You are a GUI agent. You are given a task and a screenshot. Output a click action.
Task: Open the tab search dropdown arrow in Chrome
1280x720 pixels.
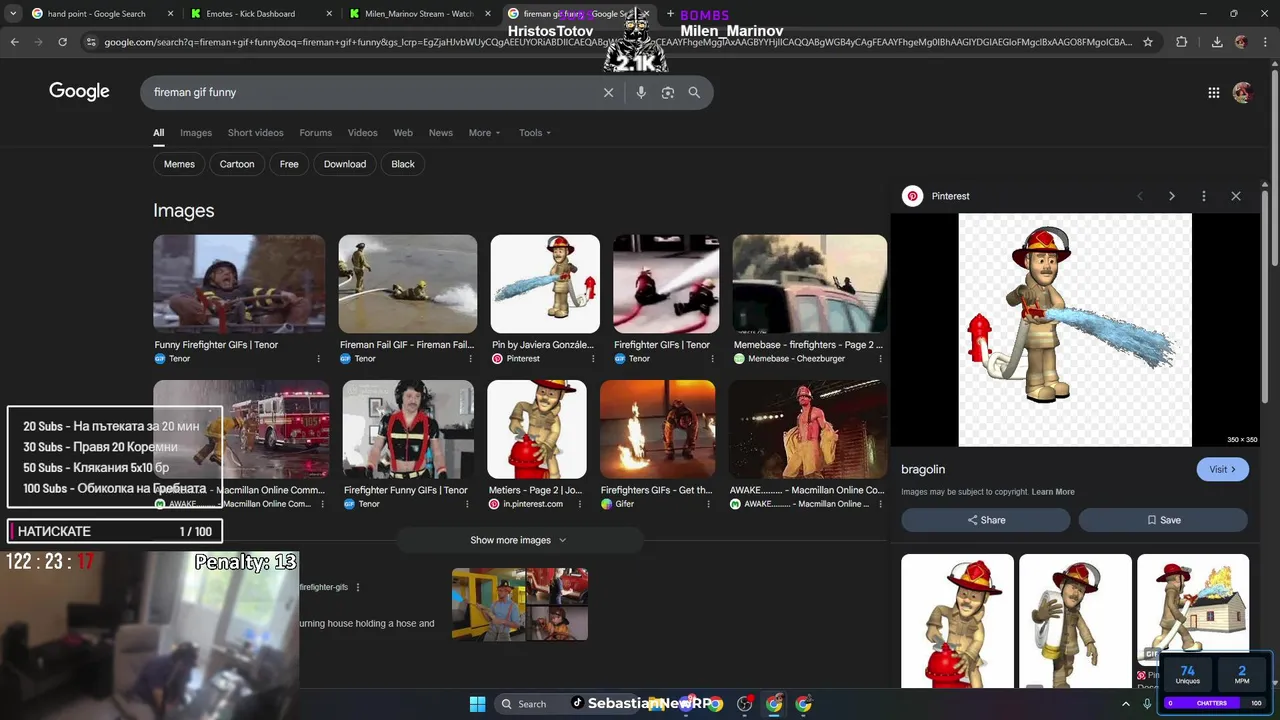point(13,14)
